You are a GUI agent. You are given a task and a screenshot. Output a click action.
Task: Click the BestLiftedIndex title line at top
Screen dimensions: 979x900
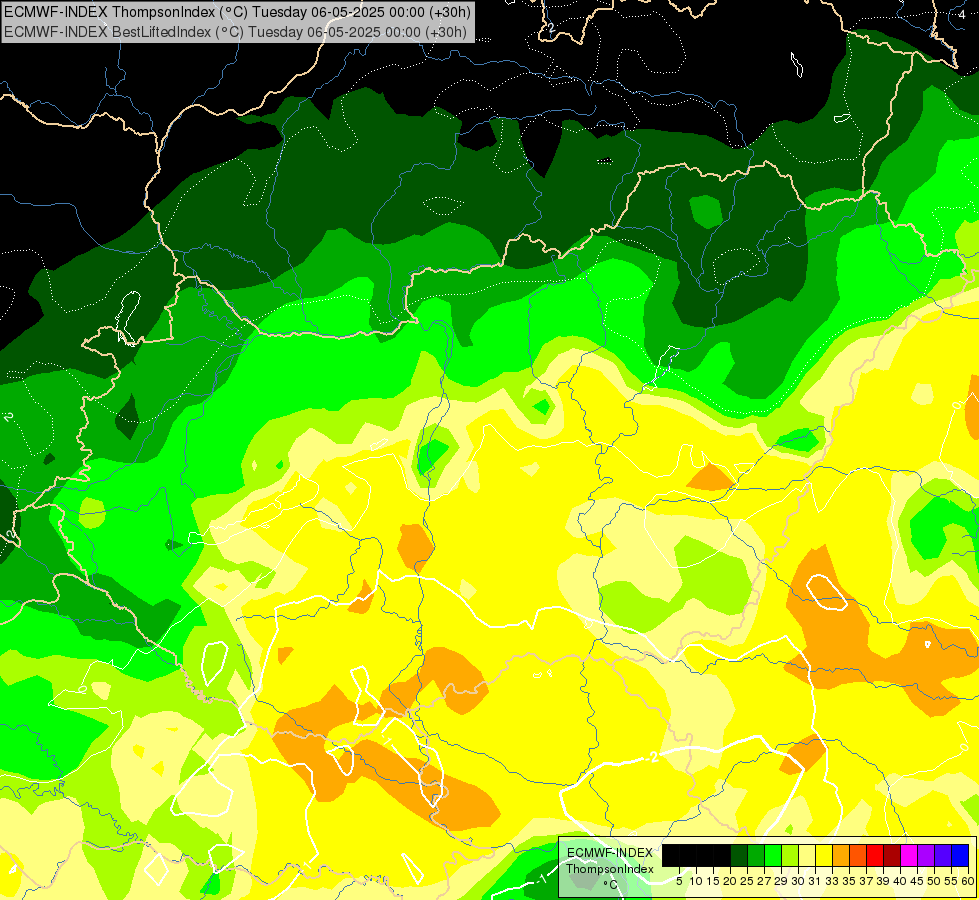[x=235, y=32]
